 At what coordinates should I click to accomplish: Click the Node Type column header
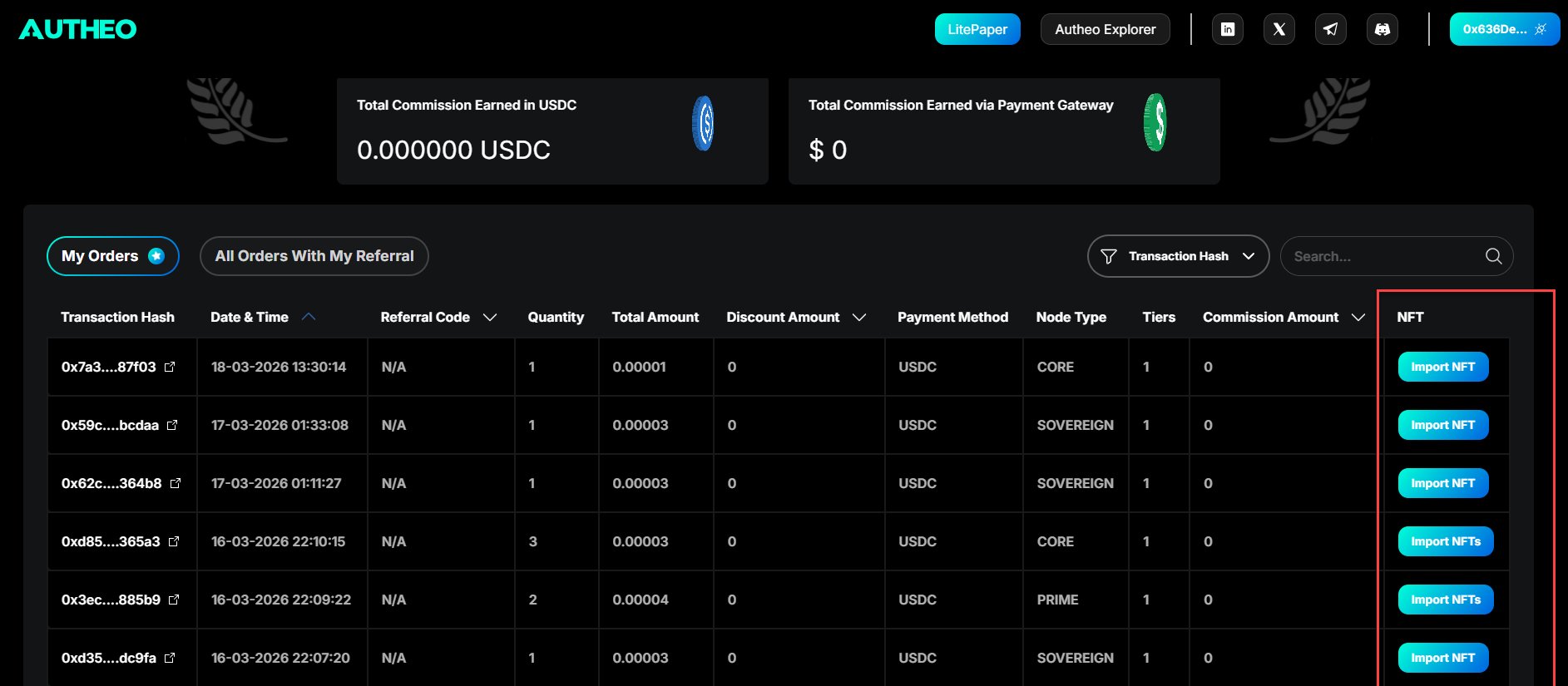tap(1071, 317)
